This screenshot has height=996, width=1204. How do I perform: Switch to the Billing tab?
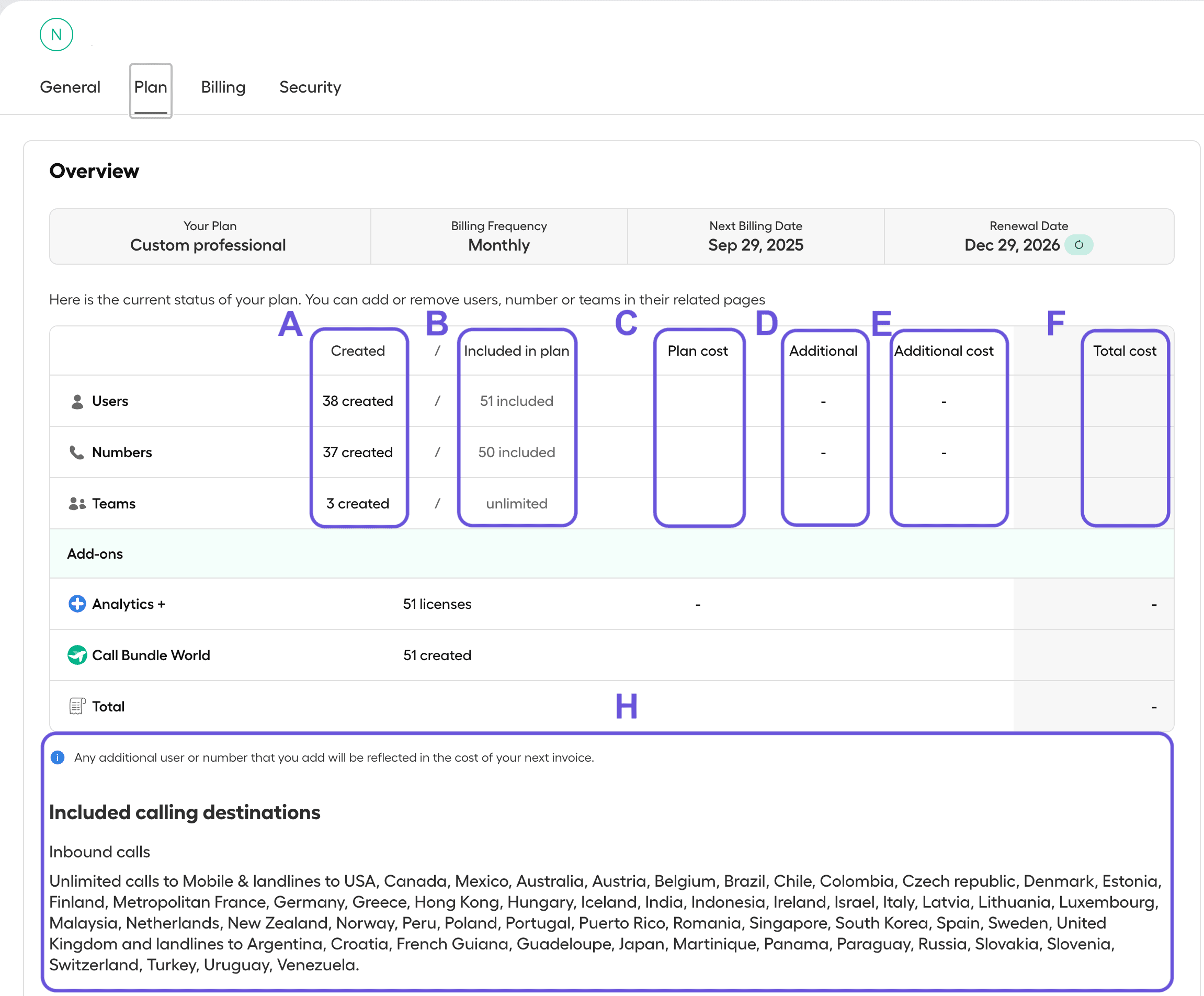tap(223, 87)
